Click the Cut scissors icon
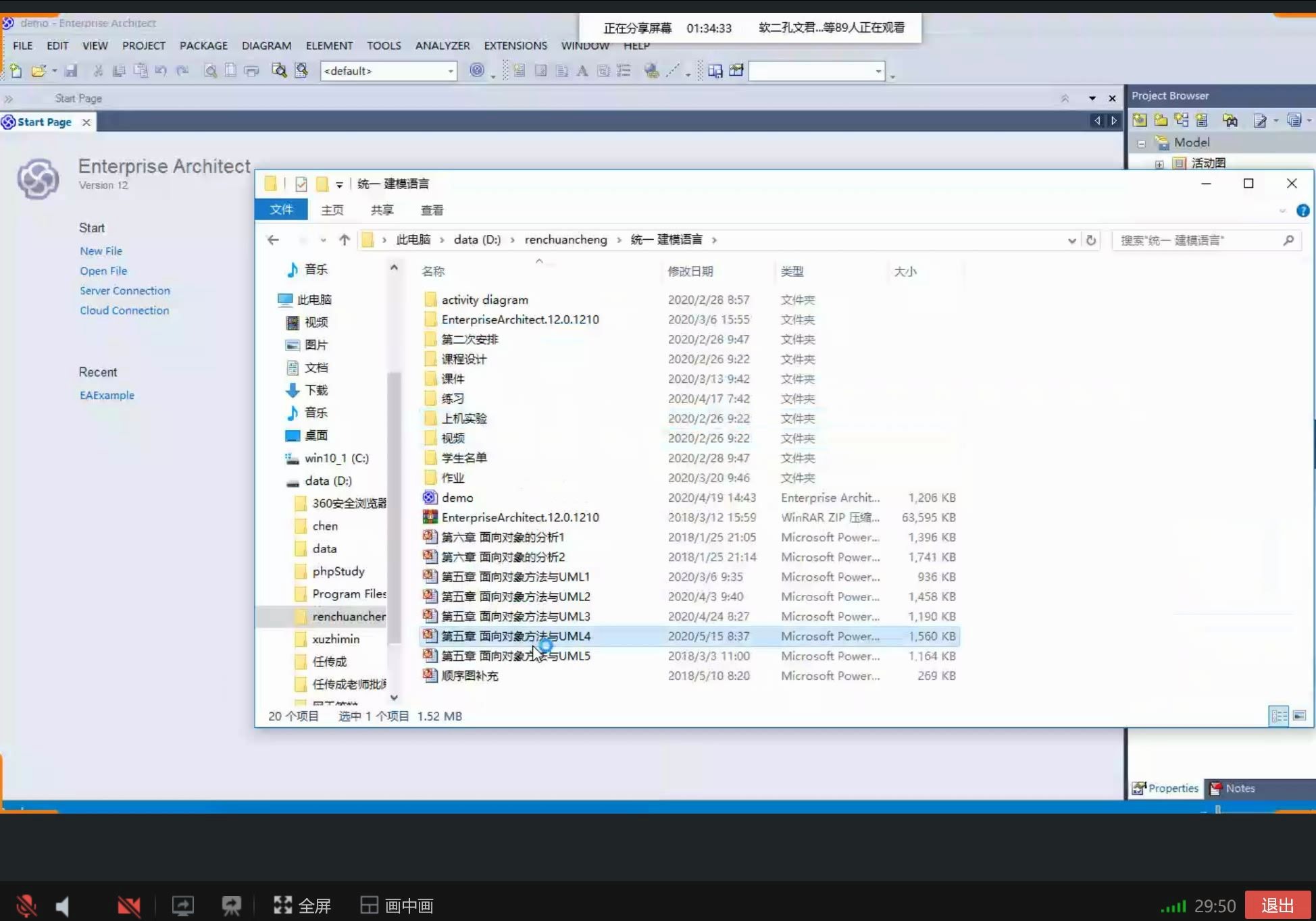 click(98, 71)
